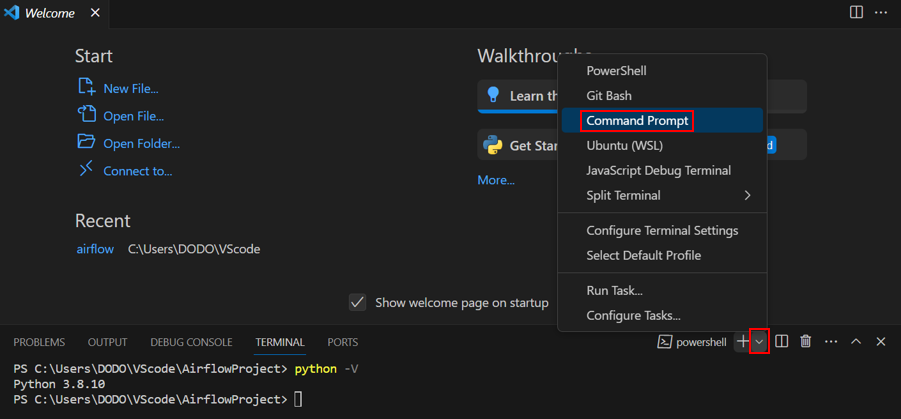Open JavaScript Debug Terminal
Viewport: 901px width, 419px height.
pyautogui.click(x=662, y=171)
